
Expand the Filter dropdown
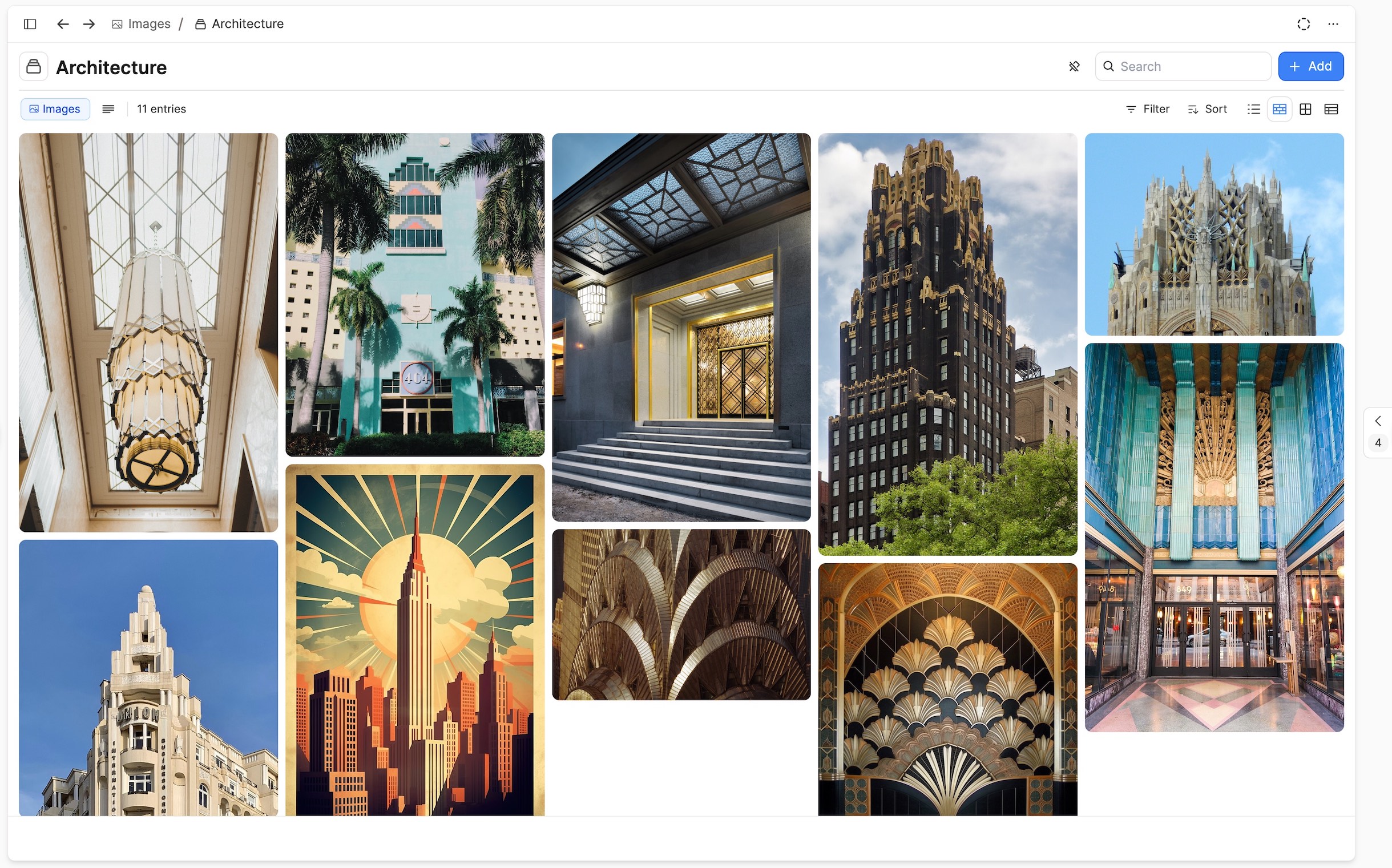coord(1148,109)
